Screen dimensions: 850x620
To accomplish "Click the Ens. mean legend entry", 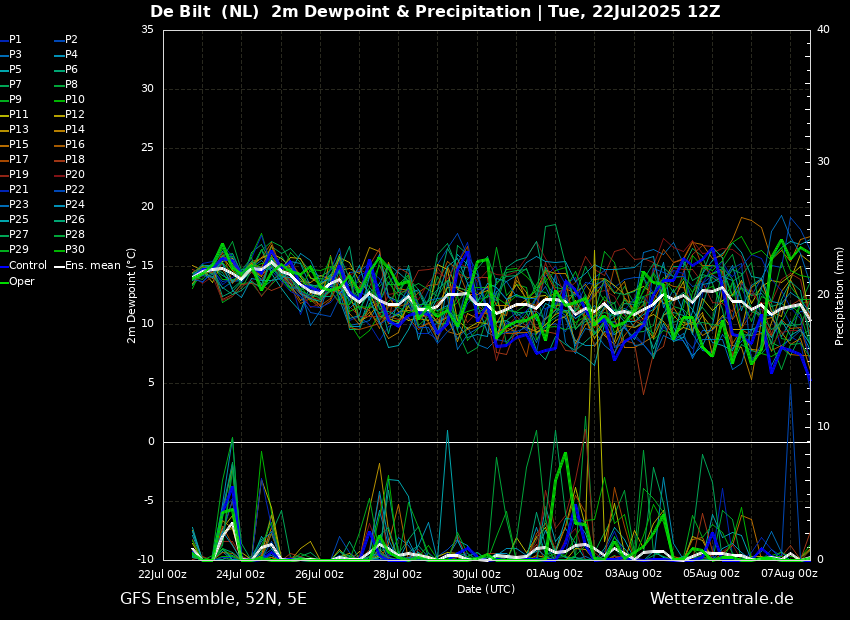I will [x=88, y=266].
